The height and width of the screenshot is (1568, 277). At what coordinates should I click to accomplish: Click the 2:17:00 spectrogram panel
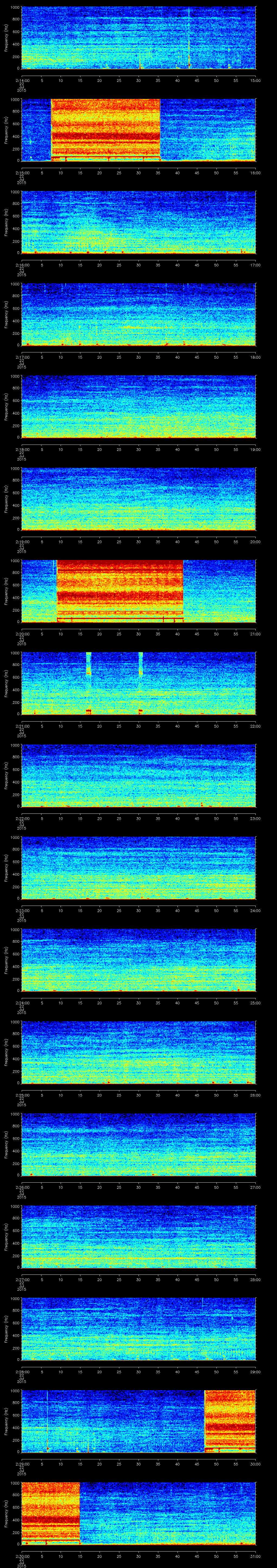point(138,314)
